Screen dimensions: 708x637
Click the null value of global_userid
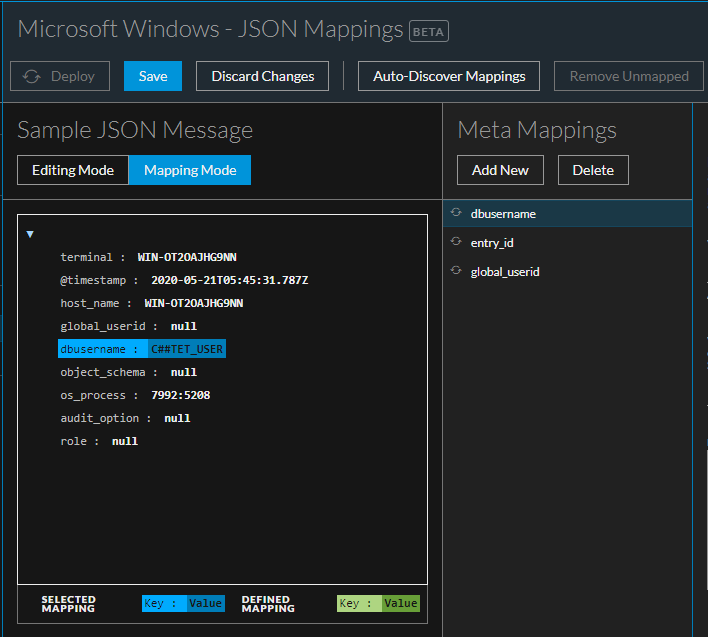[184, 326]
